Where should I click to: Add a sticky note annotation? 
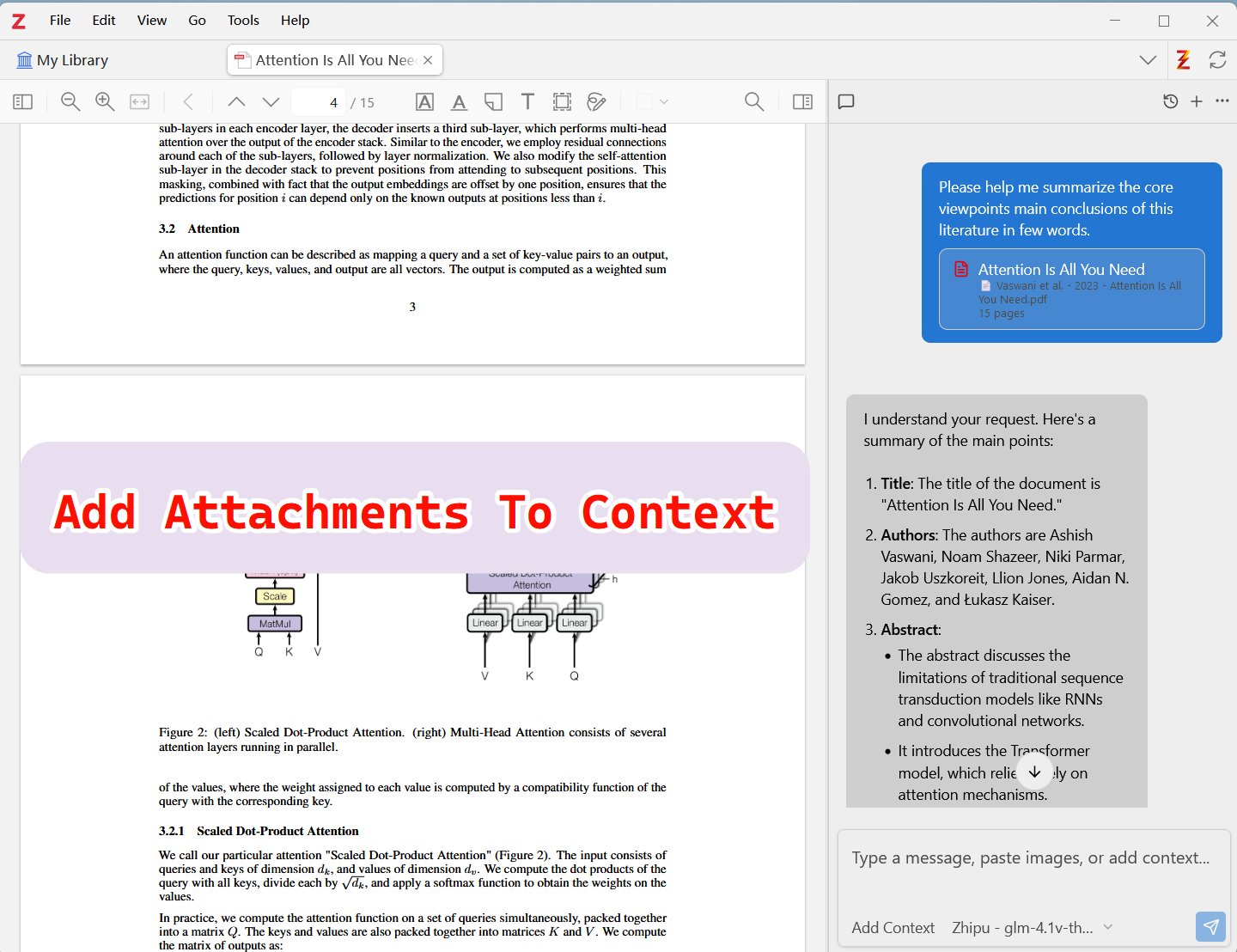coord(493,101)
